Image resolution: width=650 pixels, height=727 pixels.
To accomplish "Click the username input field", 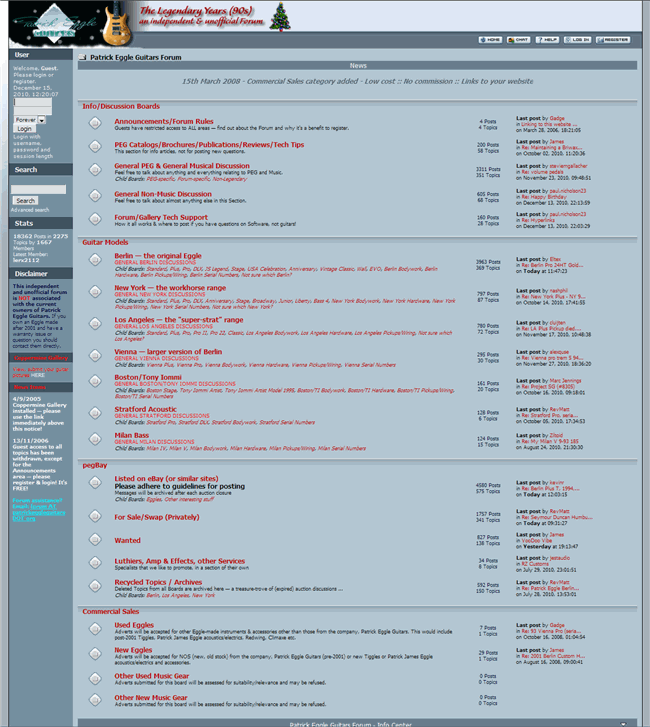I will pos(32,102).
